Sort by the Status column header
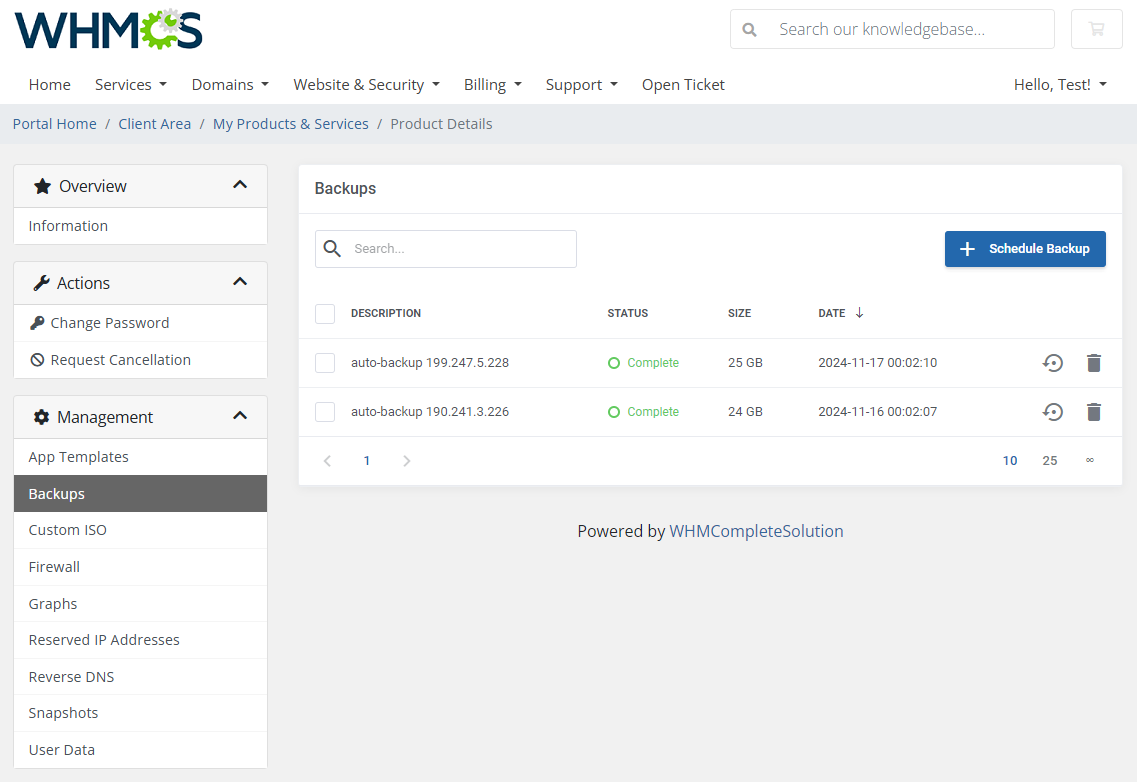The height and width of the screenshot is (782, 1137). 628,313
